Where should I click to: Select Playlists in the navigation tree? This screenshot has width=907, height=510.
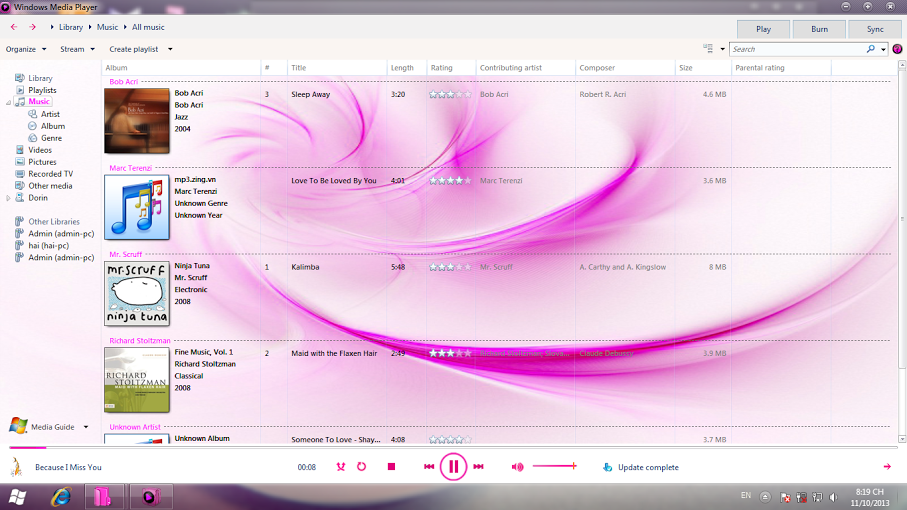pyautogui.click(x=42, y=90)
